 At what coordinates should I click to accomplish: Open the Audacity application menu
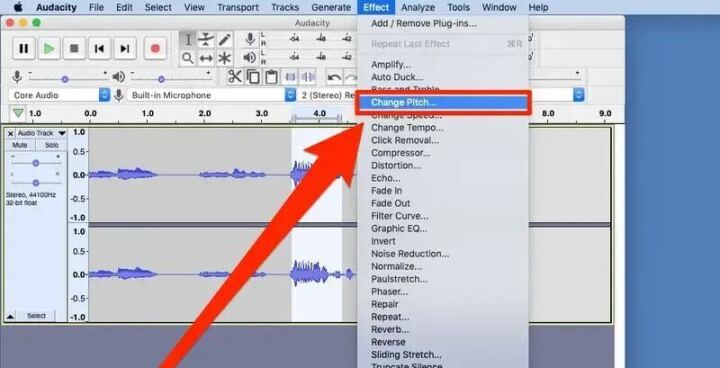57,7
